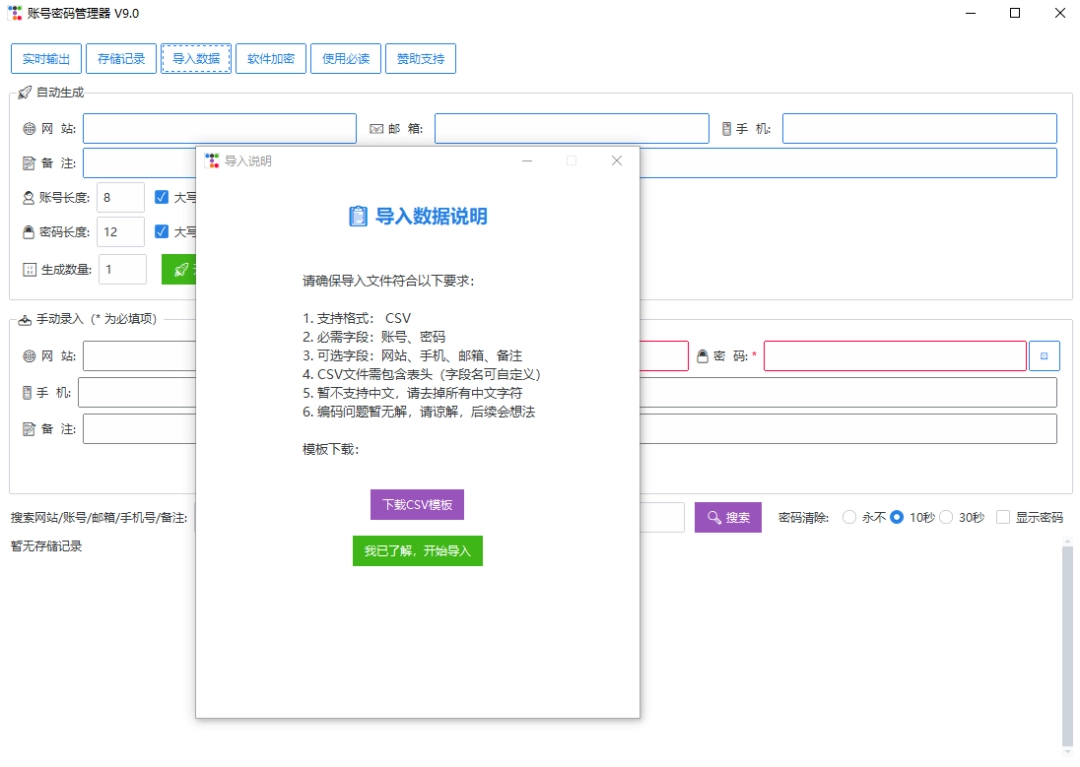Close the 导入说明 dialog
The image size is (1080, 767).
pos(616,160)
